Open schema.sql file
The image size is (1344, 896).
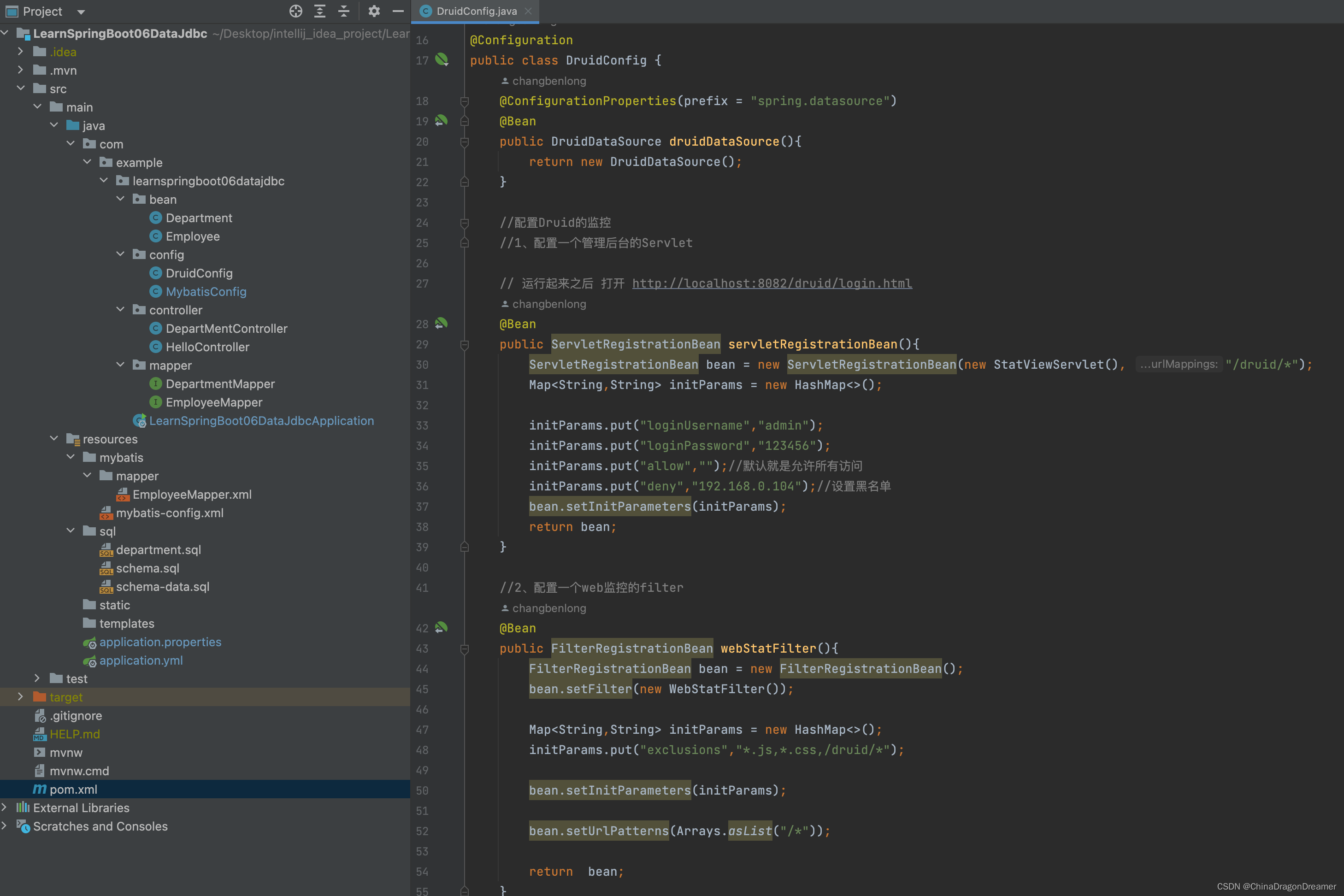tap(147, 568)
